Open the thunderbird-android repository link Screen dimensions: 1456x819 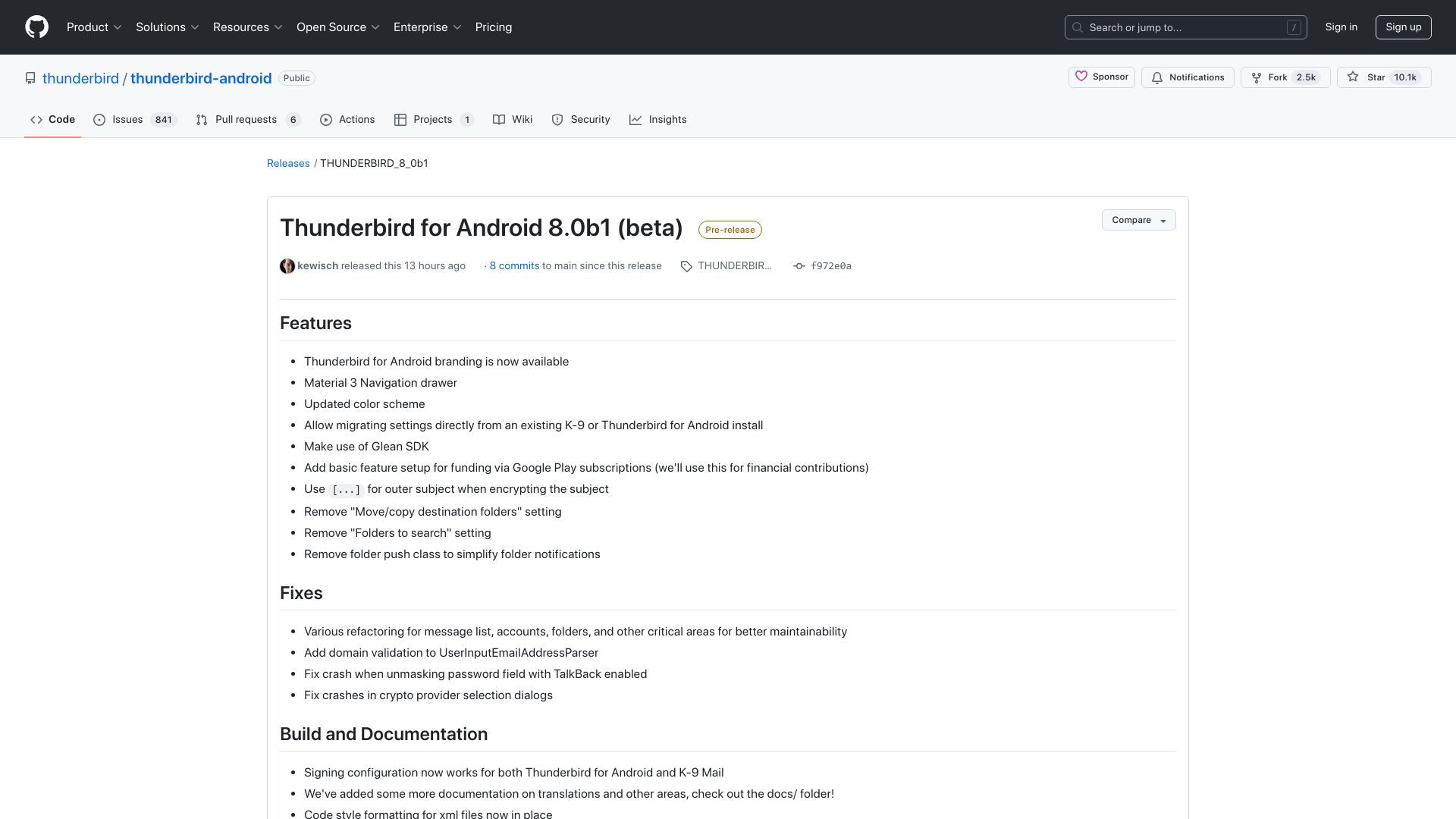(201, 78)
